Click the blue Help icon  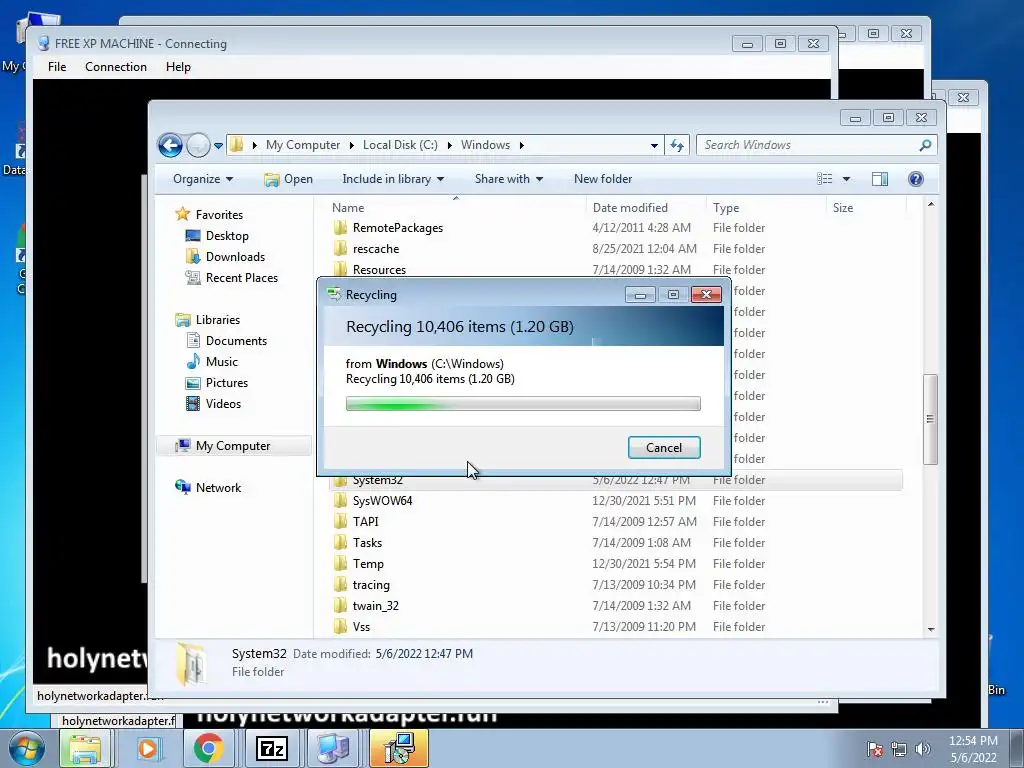tap(916, 179)
